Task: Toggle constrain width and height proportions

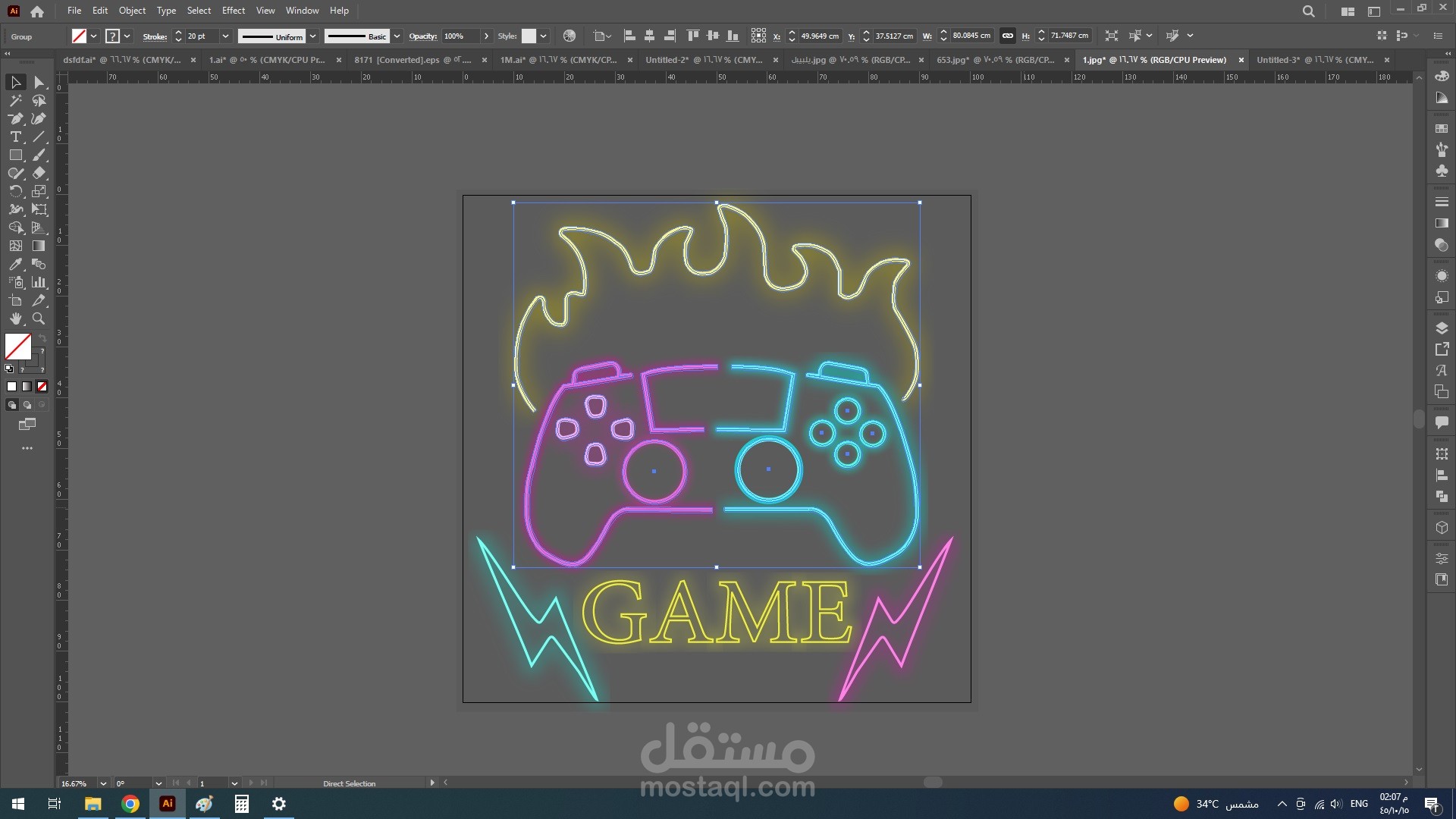Action: (x=1007, y=36)
